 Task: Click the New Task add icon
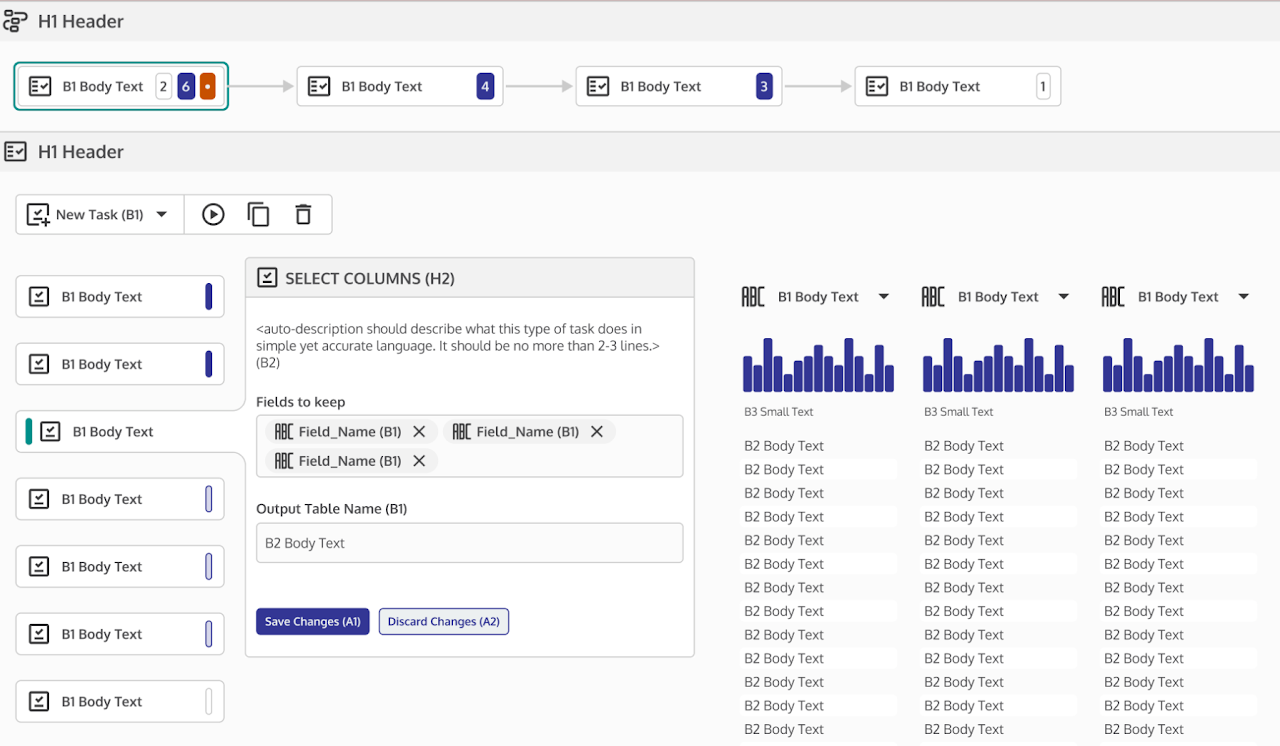pyautogui.click(x=38, y=214)
